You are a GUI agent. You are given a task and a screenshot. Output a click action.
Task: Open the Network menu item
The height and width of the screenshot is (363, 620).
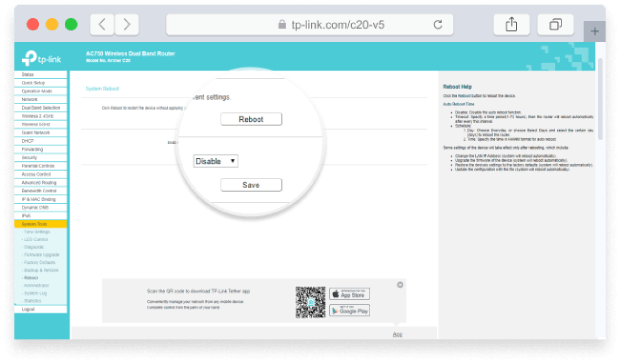[x=41, y=99]
